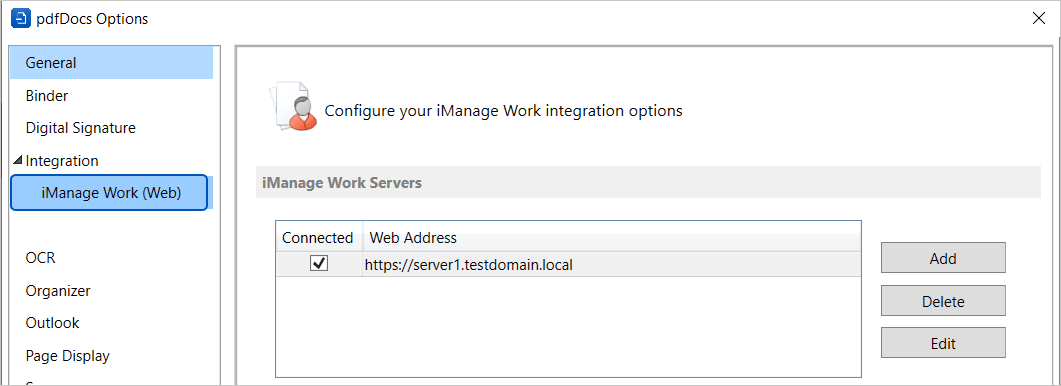Click the Connected column header
The image size is (1061, 386).
coord(318,238)
